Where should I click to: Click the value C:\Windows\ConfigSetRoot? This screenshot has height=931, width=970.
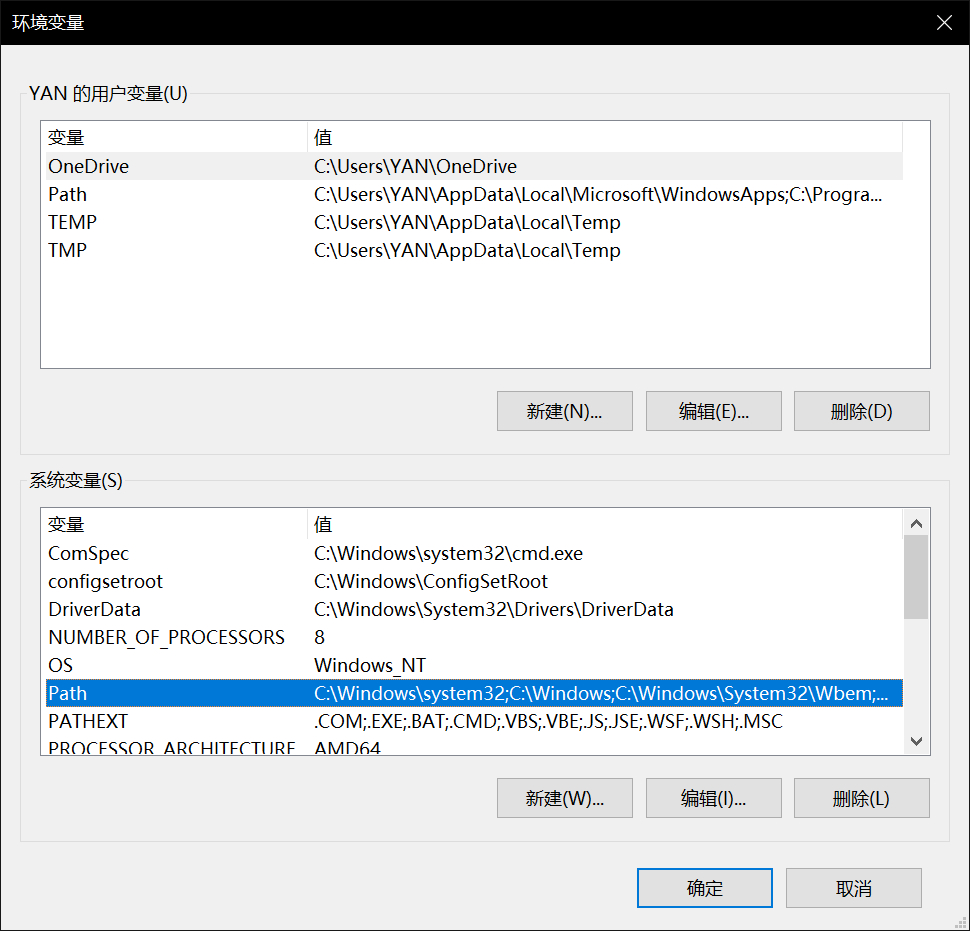tap(431, 581)
